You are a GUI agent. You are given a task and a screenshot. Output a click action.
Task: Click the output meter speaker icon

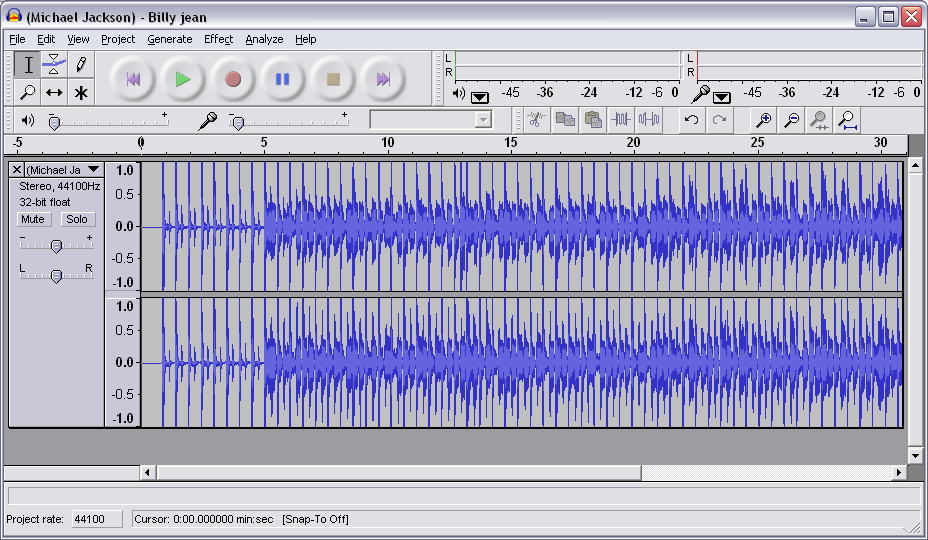point(459,94)
